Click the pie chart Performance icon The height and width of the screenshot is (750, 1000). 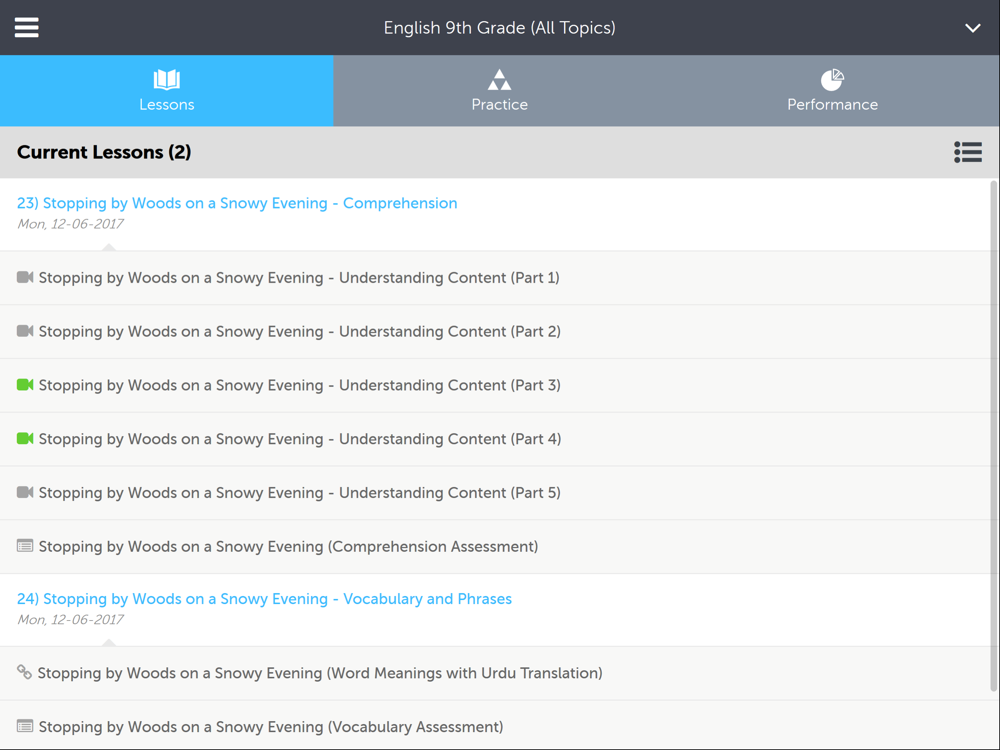click(832, 80)
